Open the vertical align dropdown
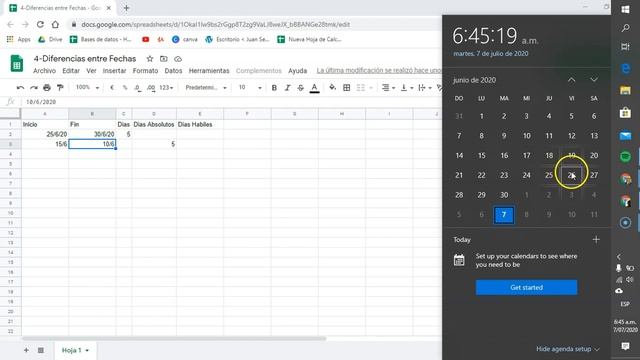Image resolution: width=640 pixels, height=360 pixels. tap(407, 88)
